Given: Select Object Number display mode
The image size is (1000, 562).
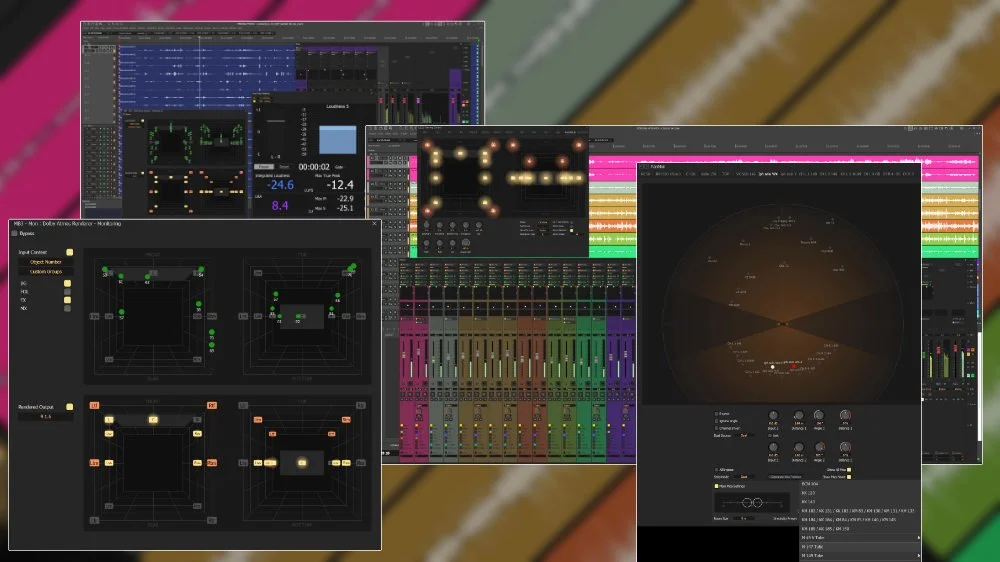Looking at the screenshot, I should click(x=45, y=262).
